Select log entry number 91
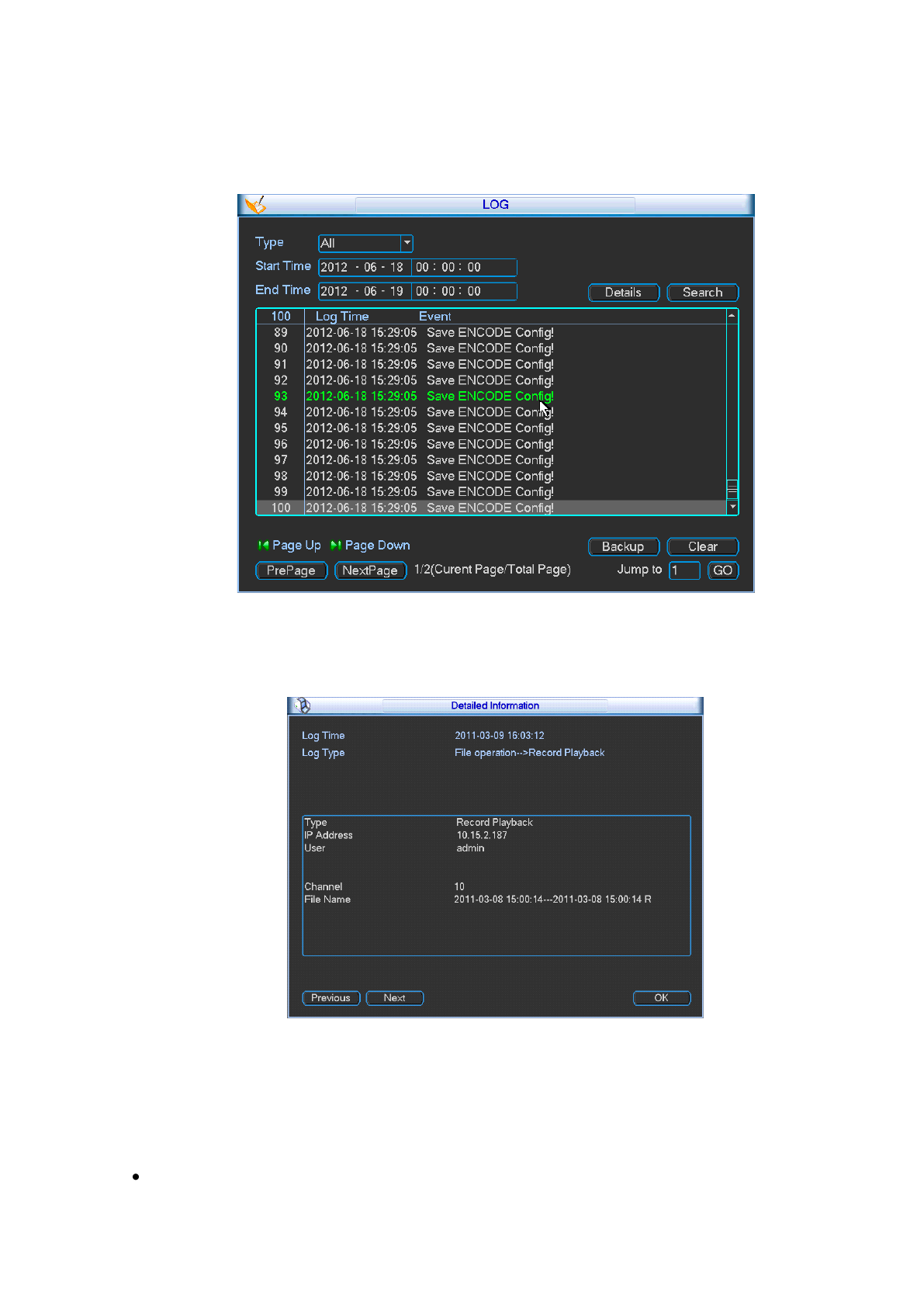Screen dimensions: 924x1307 point(491,364)
